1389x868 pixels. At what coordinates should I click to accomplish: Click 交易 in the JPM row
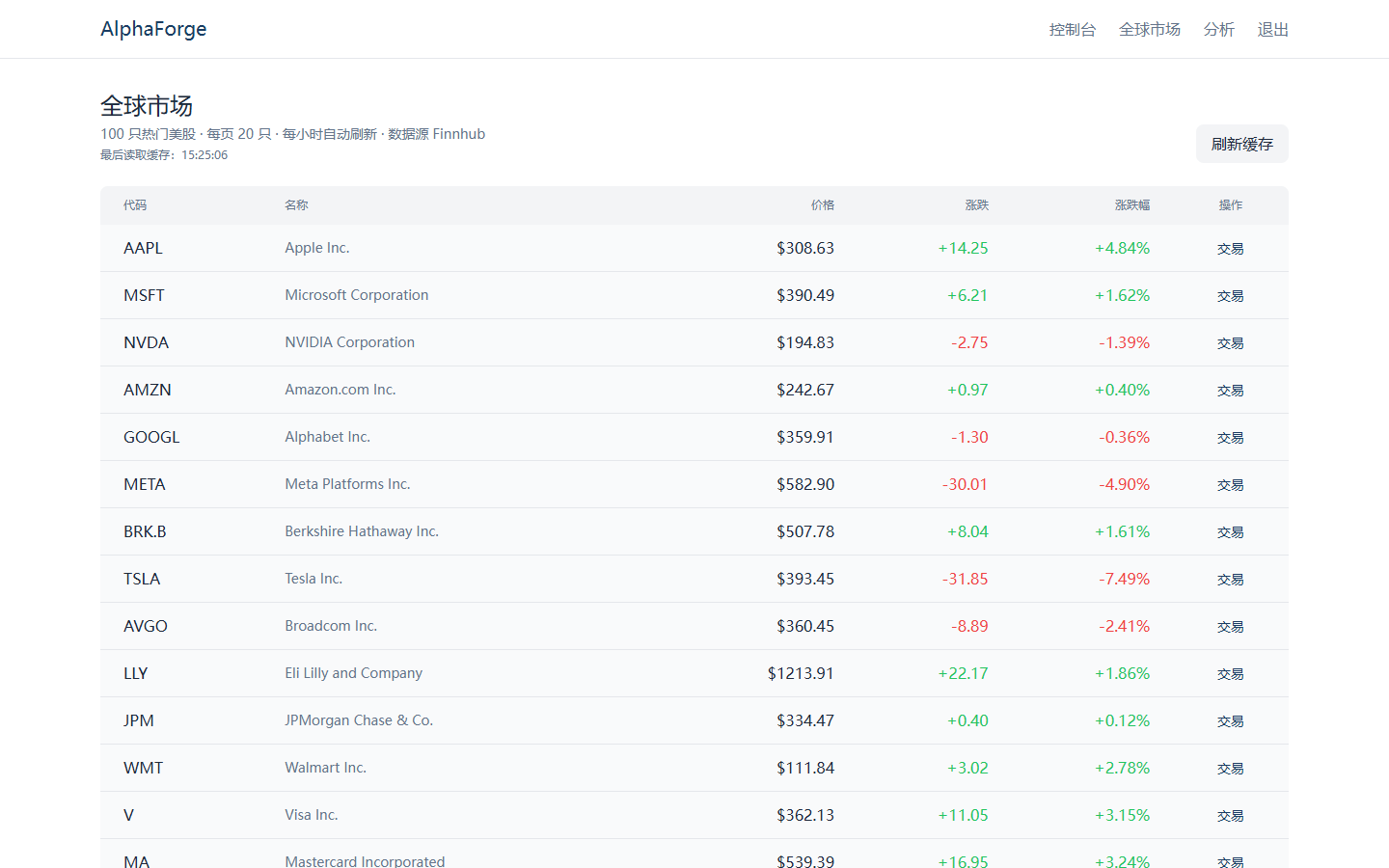(1230, 721)
